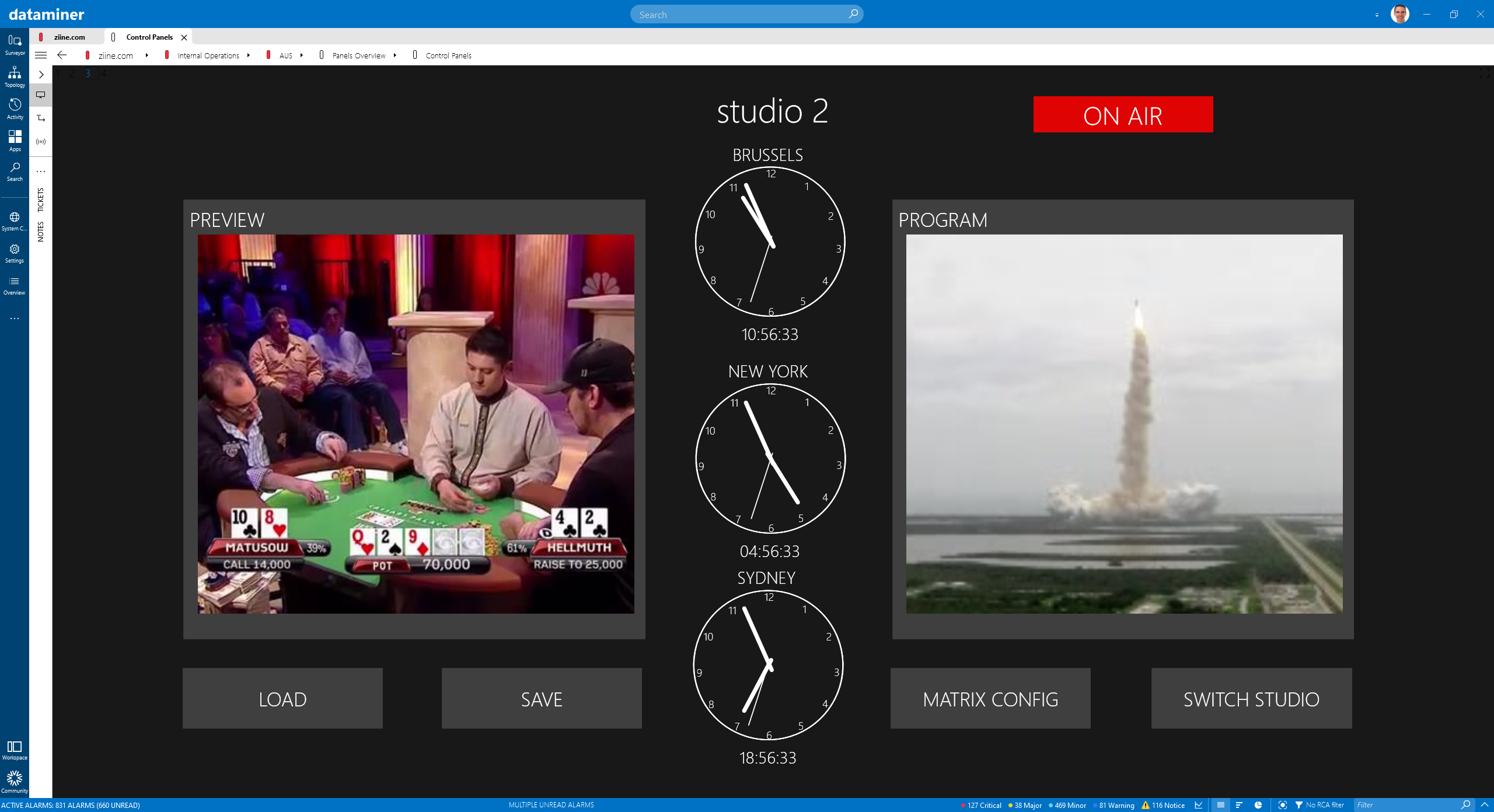Viewport: 1494px width, 812px height.
Task: Open System Center from the sidebar
Action: point(15,221)
